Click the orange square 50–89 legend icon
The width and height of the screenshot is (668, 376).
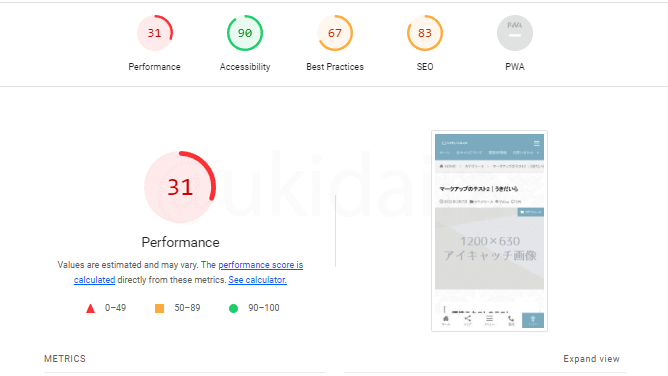click(x=159, y=308)
